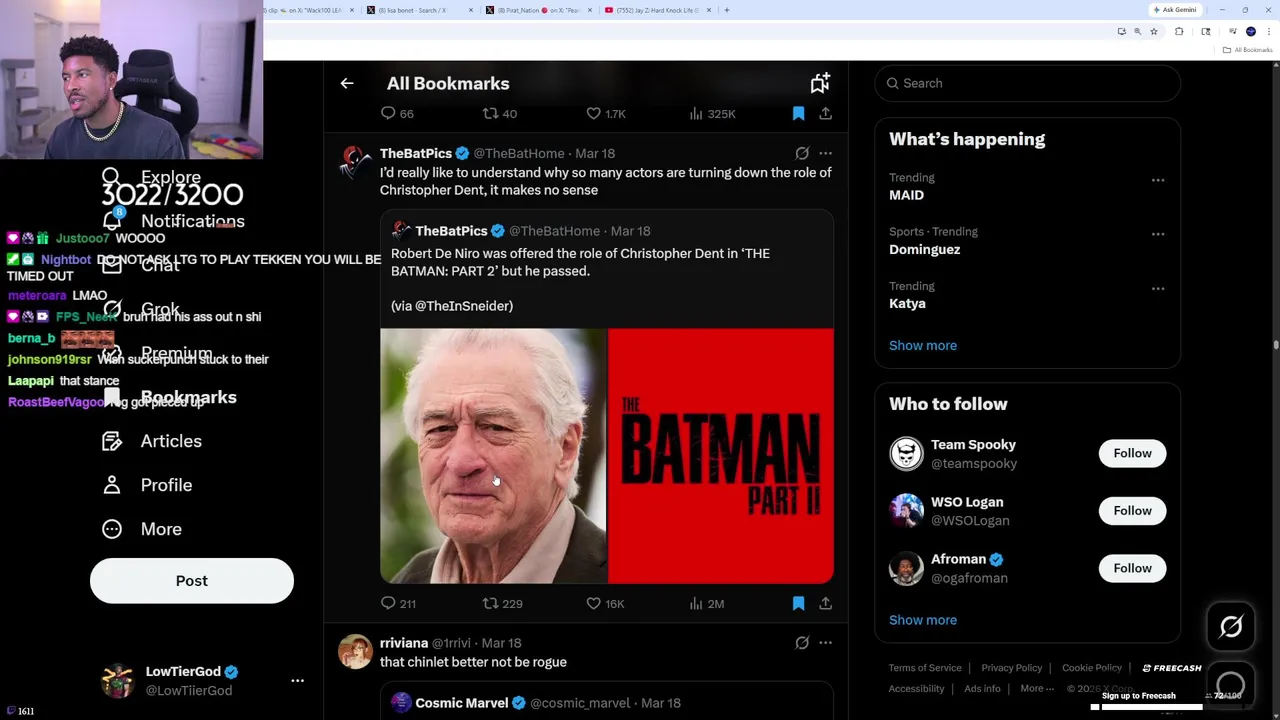This screenshot has height=720, width=1280.
Task: Follow Team Spooky
Action: tap(1132, 454)
